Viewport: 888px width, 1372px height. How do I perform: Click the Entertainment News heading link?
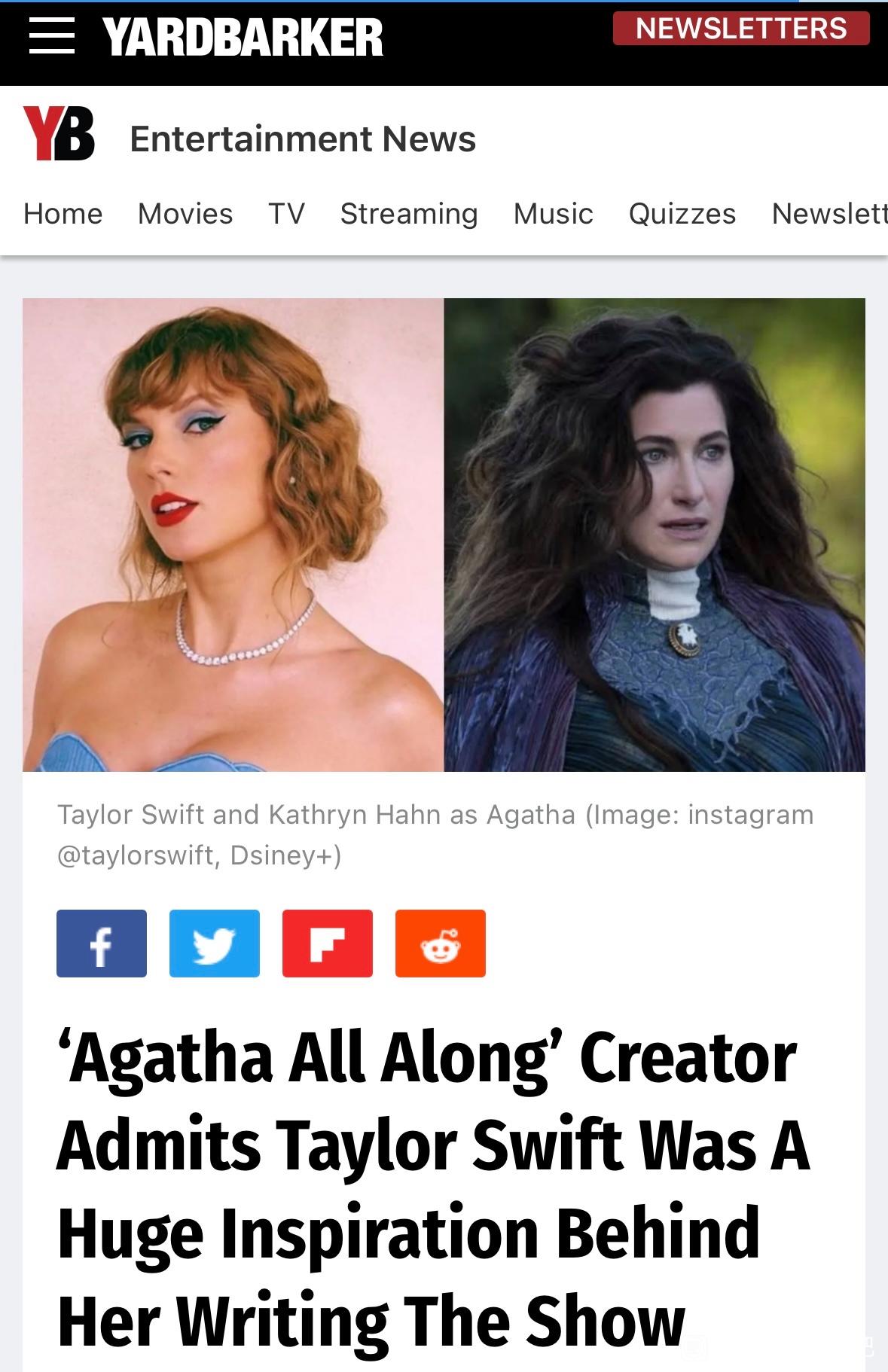[303, 139]
